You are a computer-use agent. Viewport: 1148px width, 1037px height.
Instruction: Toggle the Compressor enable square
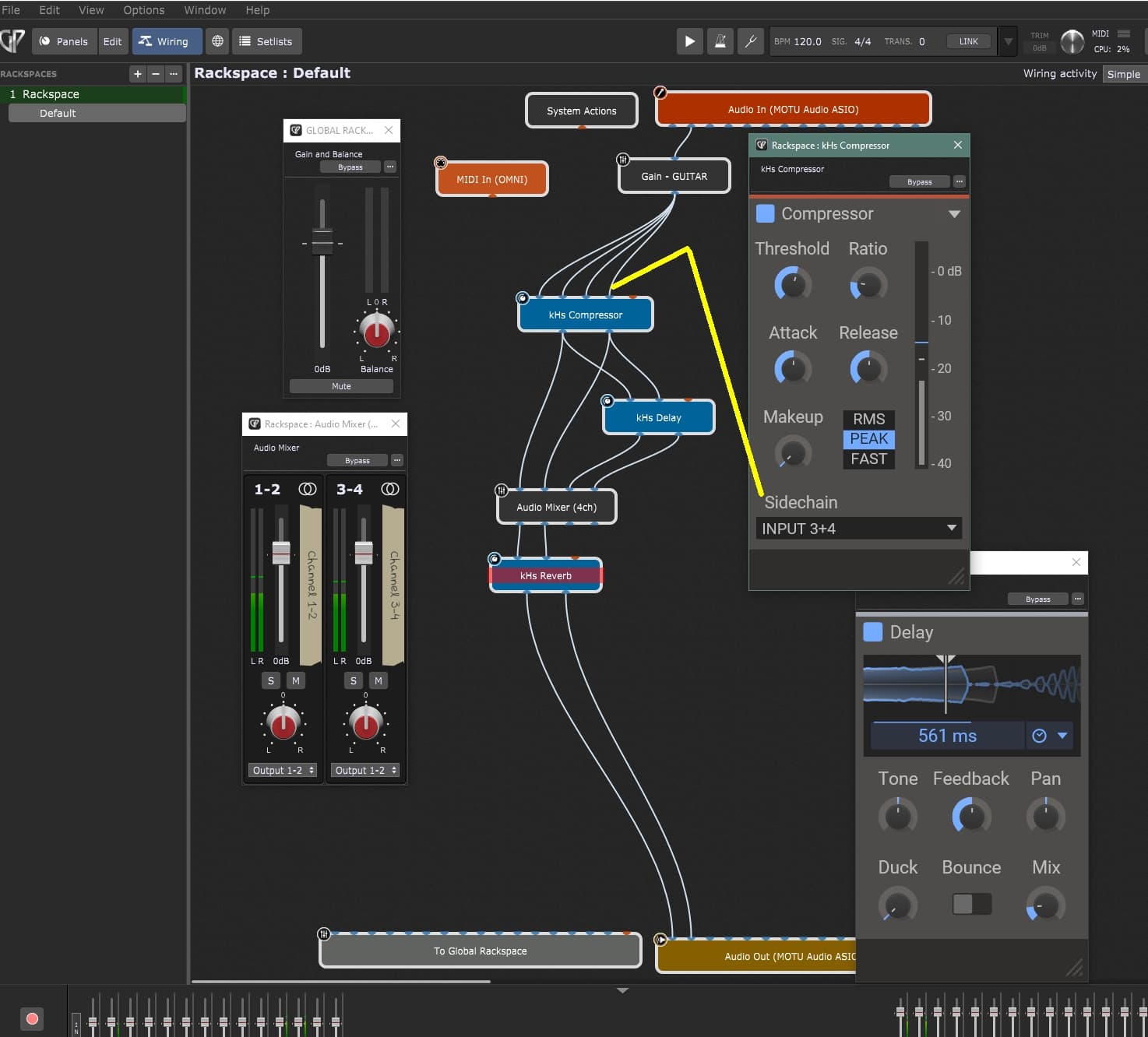(766, 213)
